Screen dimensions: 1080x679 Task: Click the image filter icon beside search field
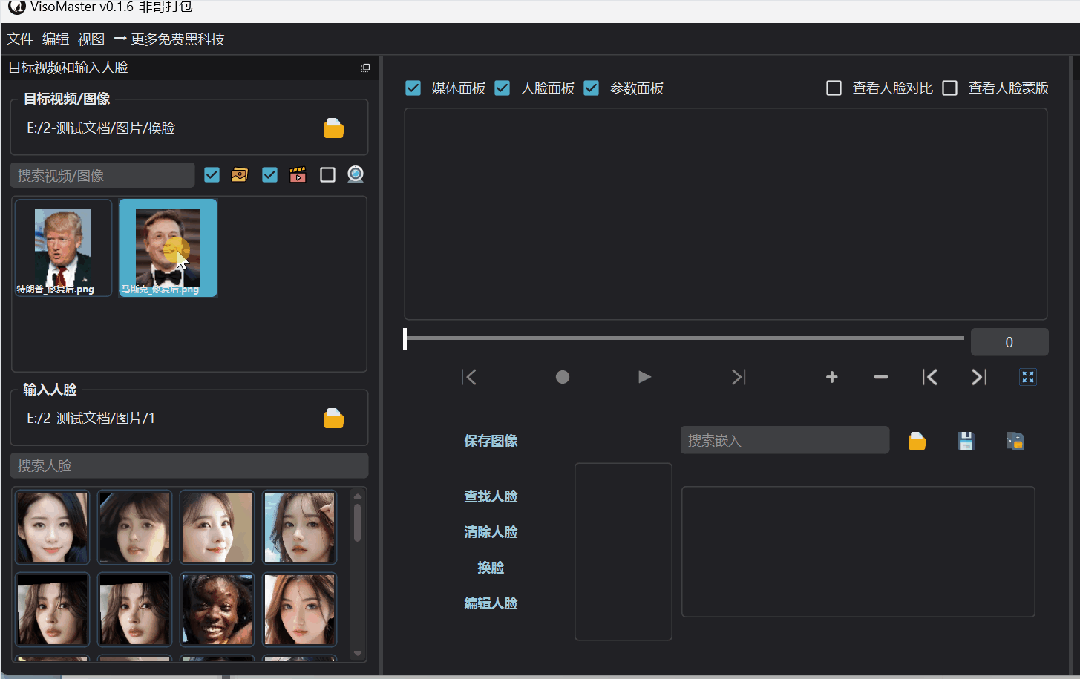click(239, 174)
